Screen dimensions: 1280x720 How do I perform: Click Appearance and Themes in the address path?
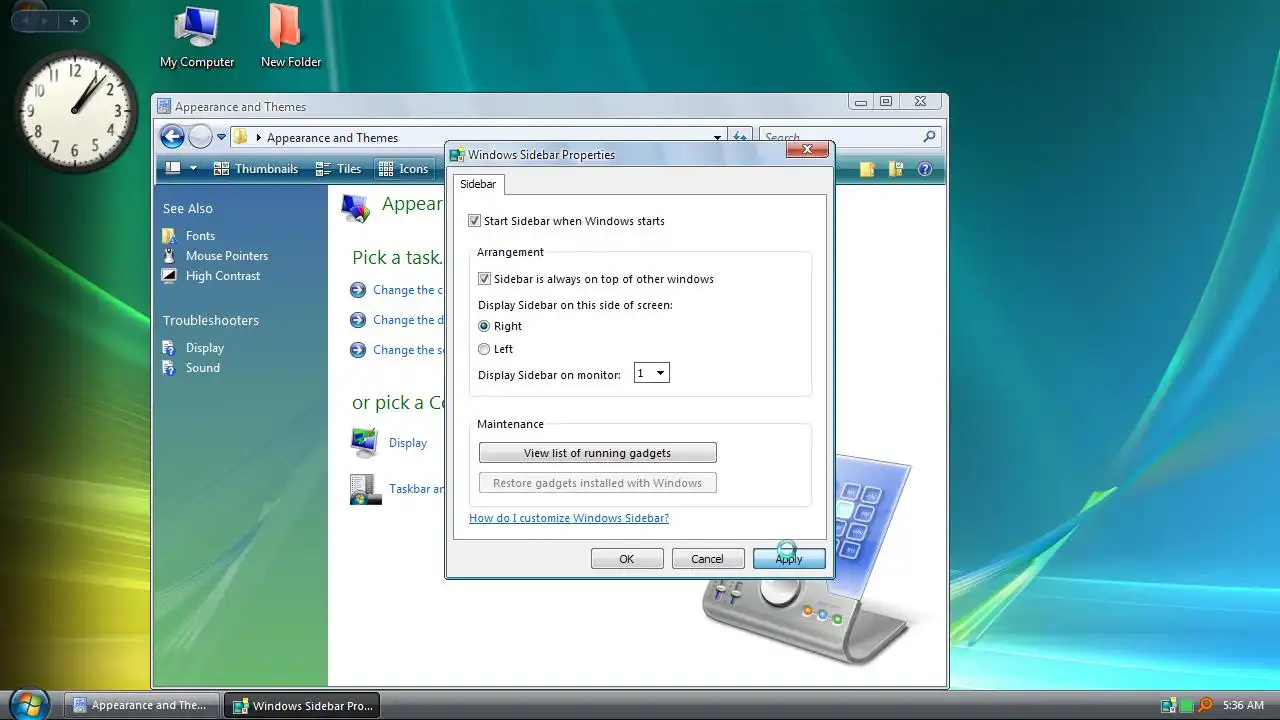pyautogui.click(x=332, y=138)
